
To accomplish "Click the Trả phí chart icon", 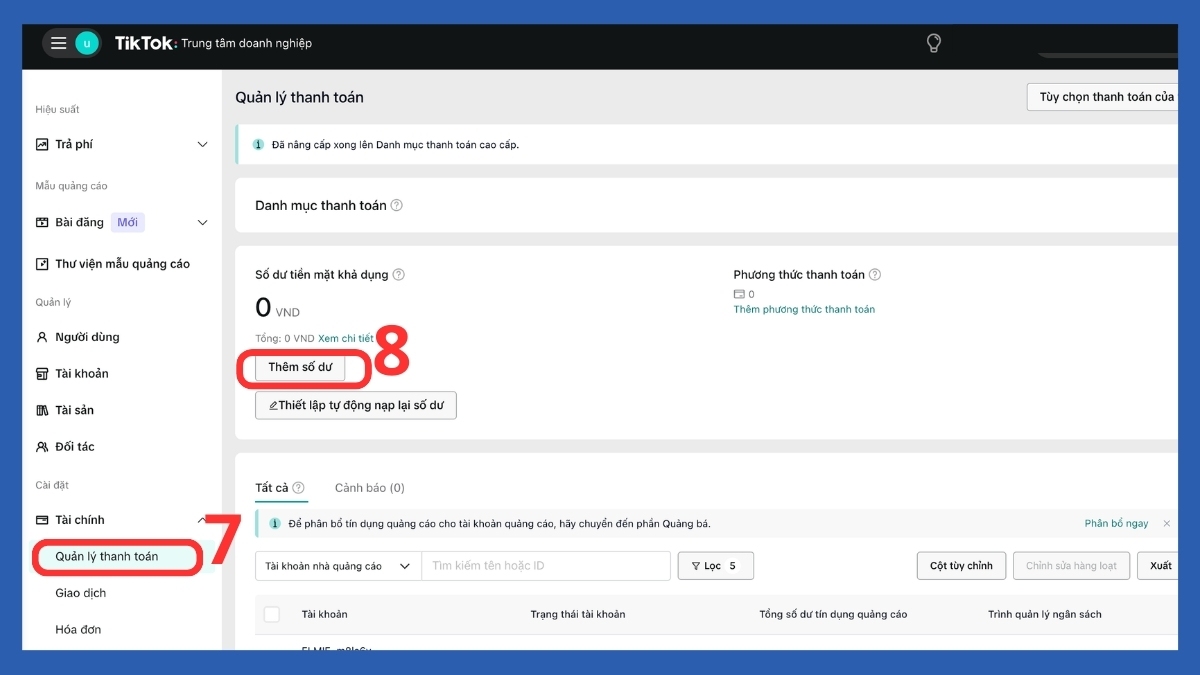I will (x=42, y=144).
